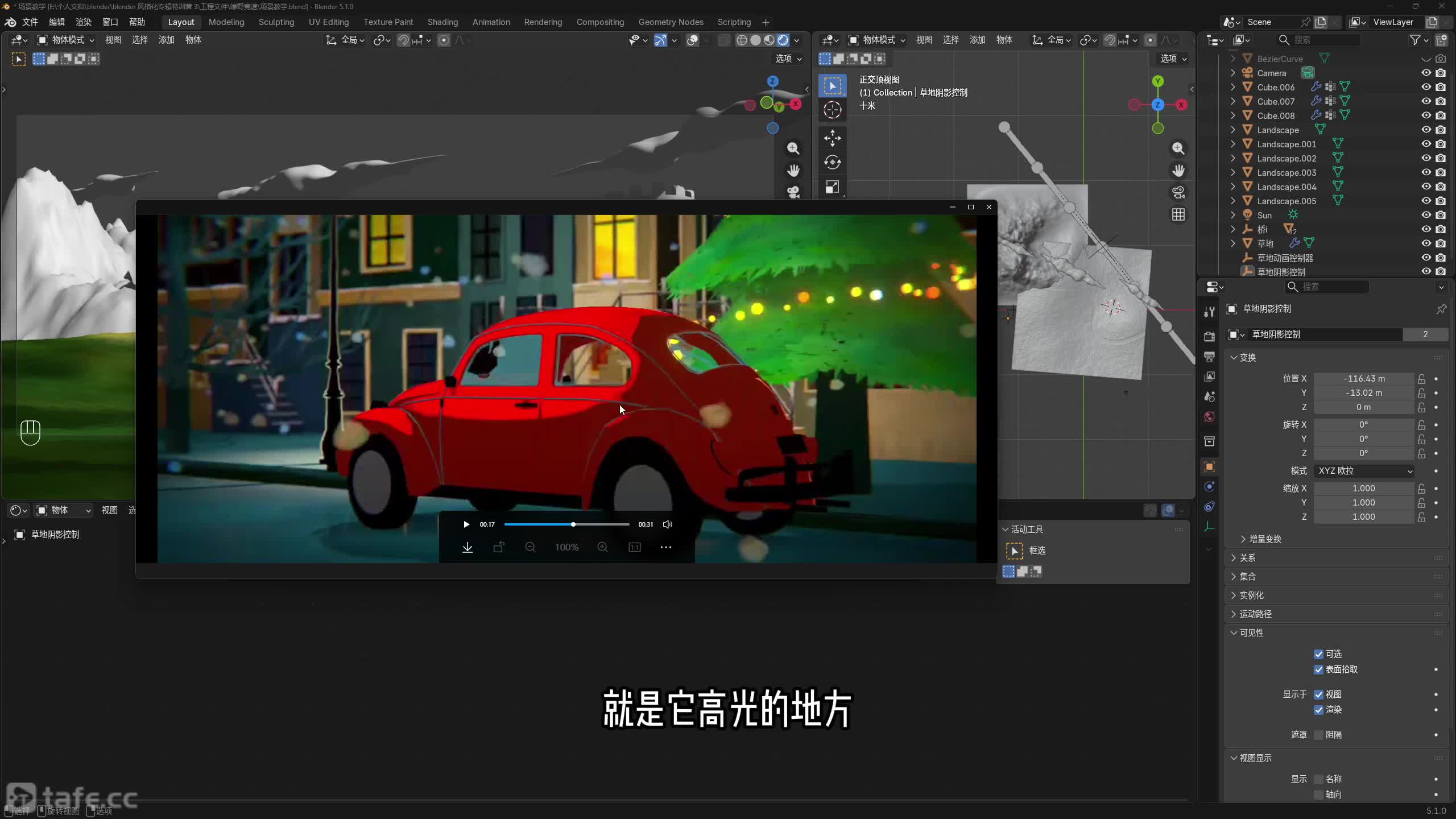Select the Scale tool in right viewport

coord(832,187)
